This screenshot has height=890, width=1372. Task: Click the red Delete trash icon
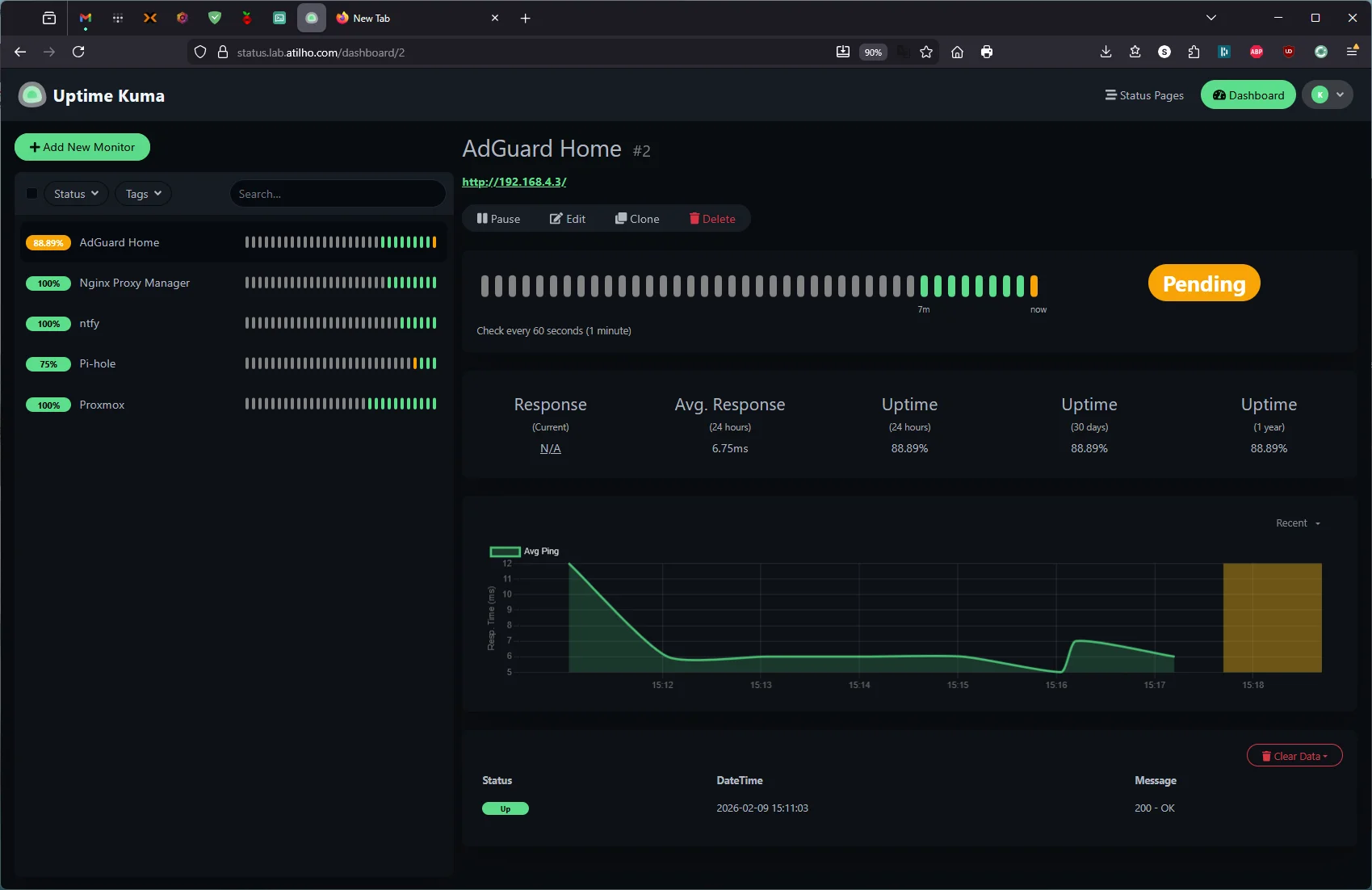click(694, 218)
